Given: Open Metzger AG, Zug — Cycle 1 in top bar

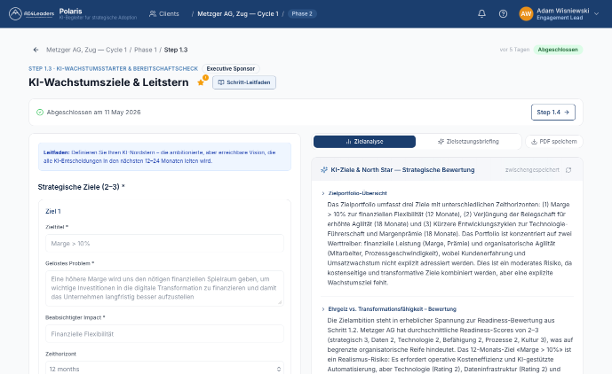Looking at the screenshot, I should [238, 14].
